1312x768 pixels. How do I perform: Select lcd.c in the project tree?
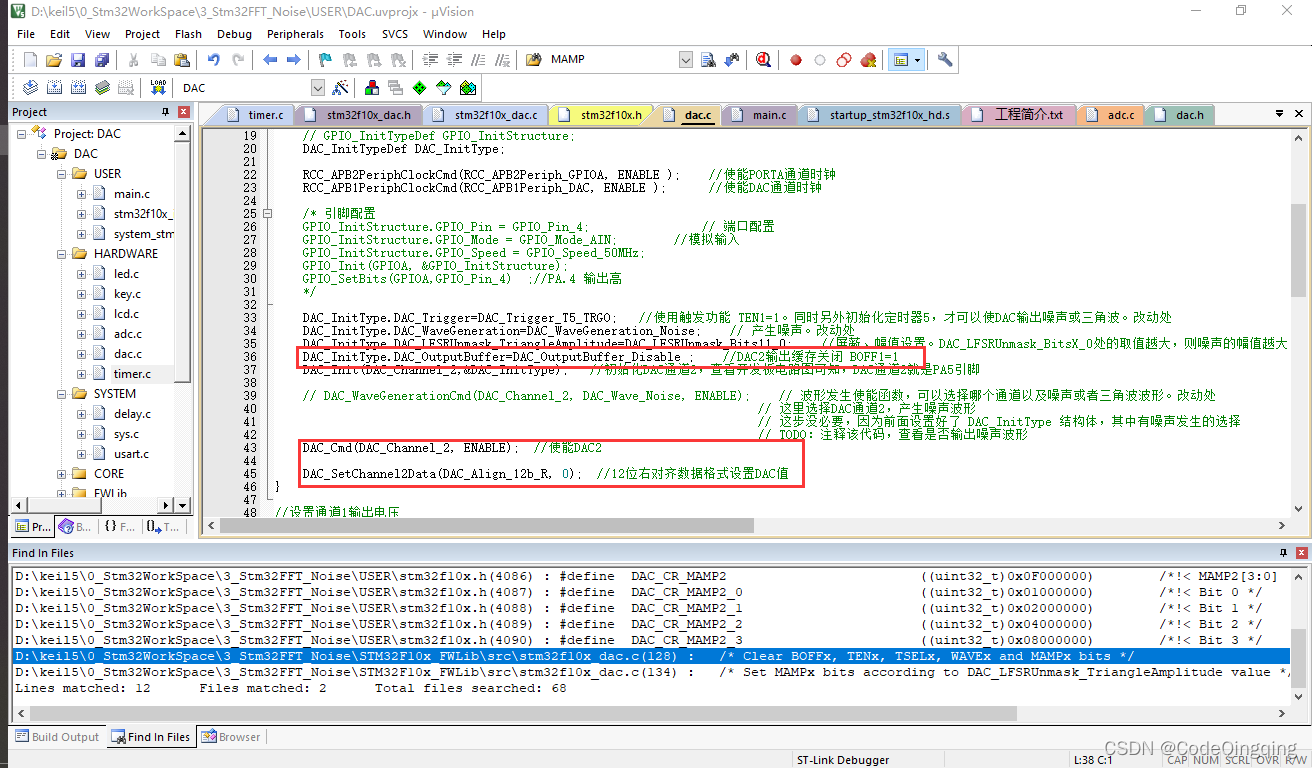[126, 314]
